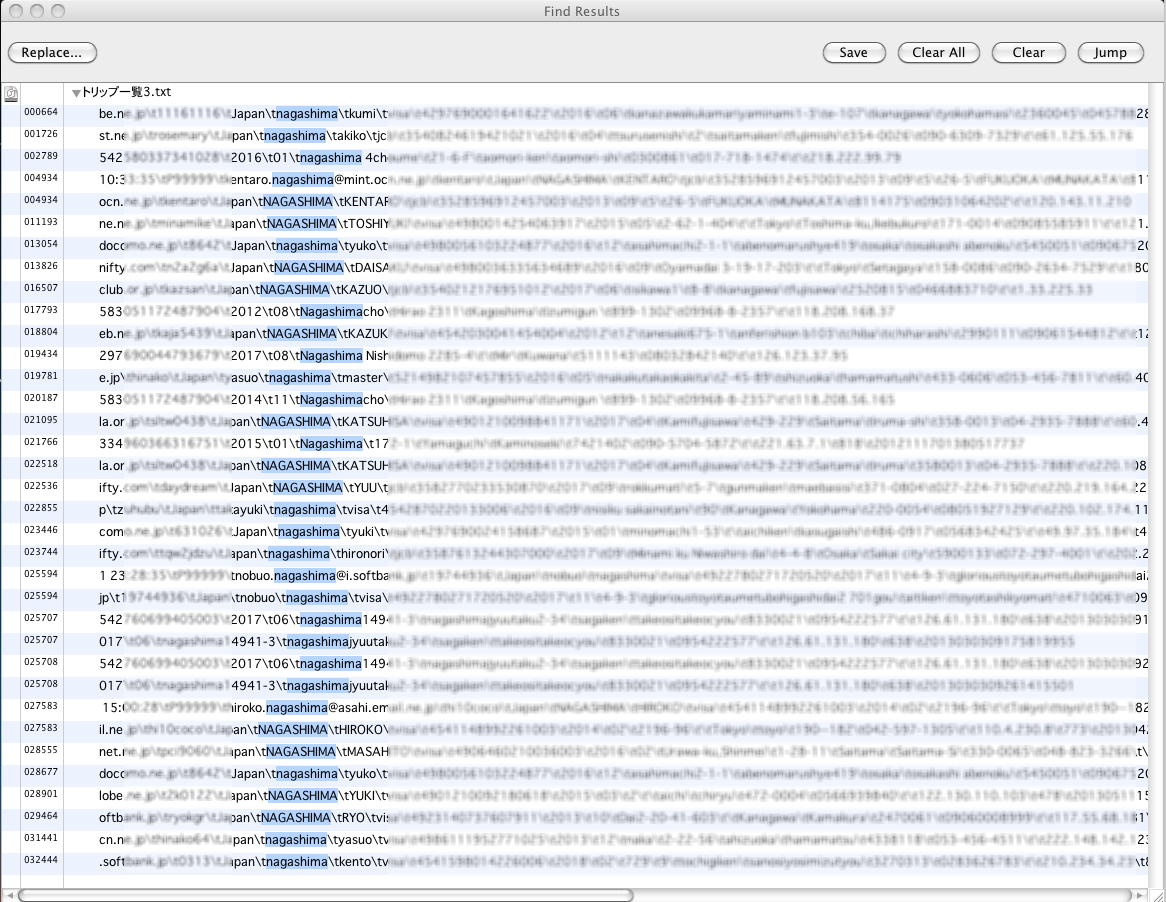Click the icon at top of line-number gutter

click(11, 94)
